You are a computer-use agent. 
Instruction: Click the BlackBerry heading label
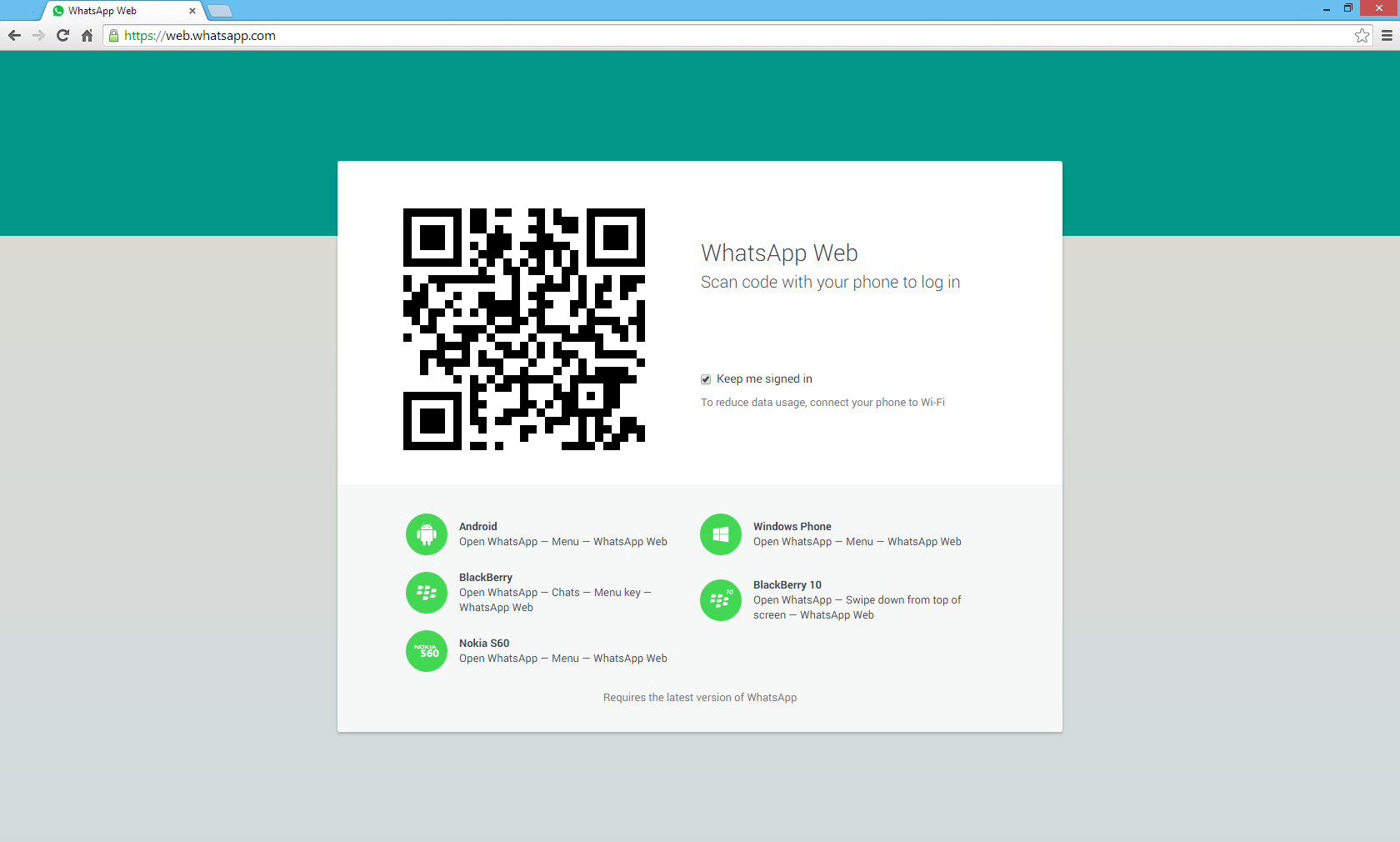(x=485, y=577)
